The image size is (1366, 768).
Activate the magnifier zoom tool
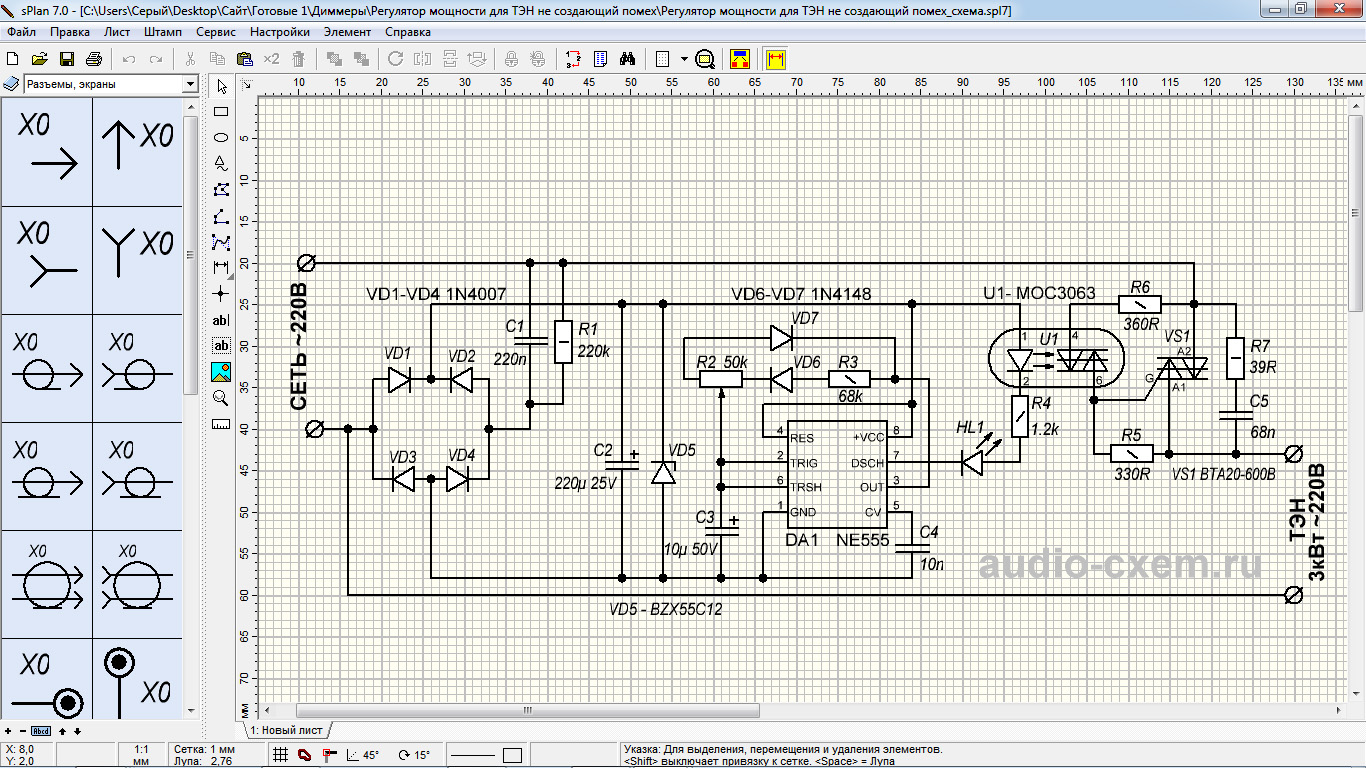click(x=221, y=398)
